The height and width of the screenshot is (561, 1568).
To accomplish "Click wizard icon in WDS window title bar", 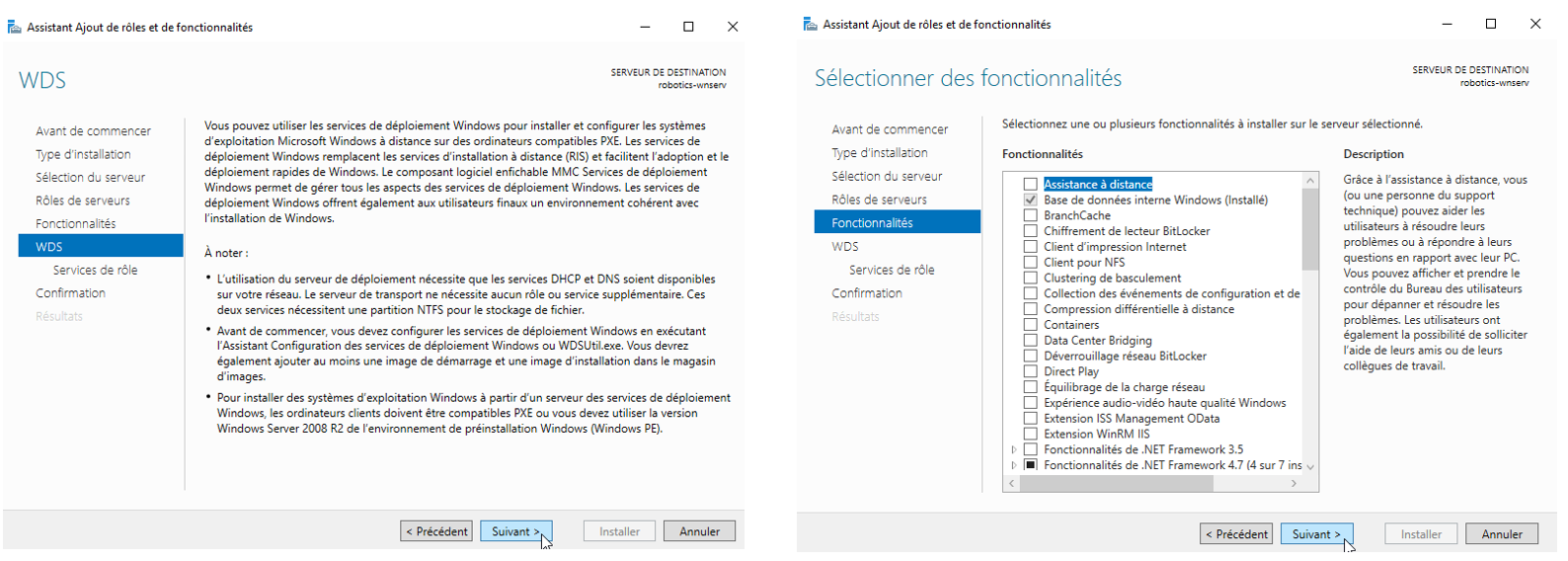I will coord(14,27).
